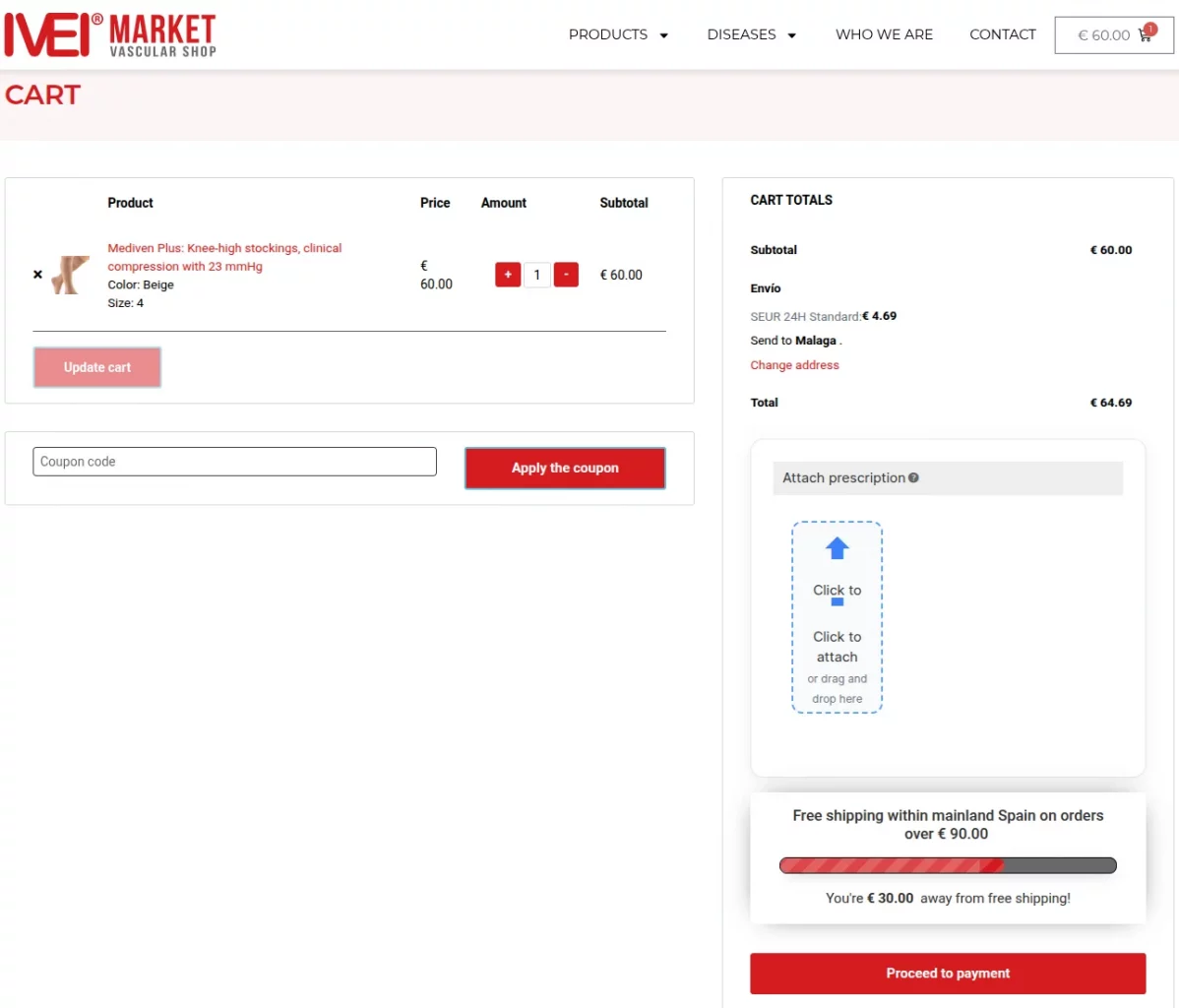Click the help icon next to Attach prescription
The height and width of the screenshot is (1008, 1179).
coord(914,477)
